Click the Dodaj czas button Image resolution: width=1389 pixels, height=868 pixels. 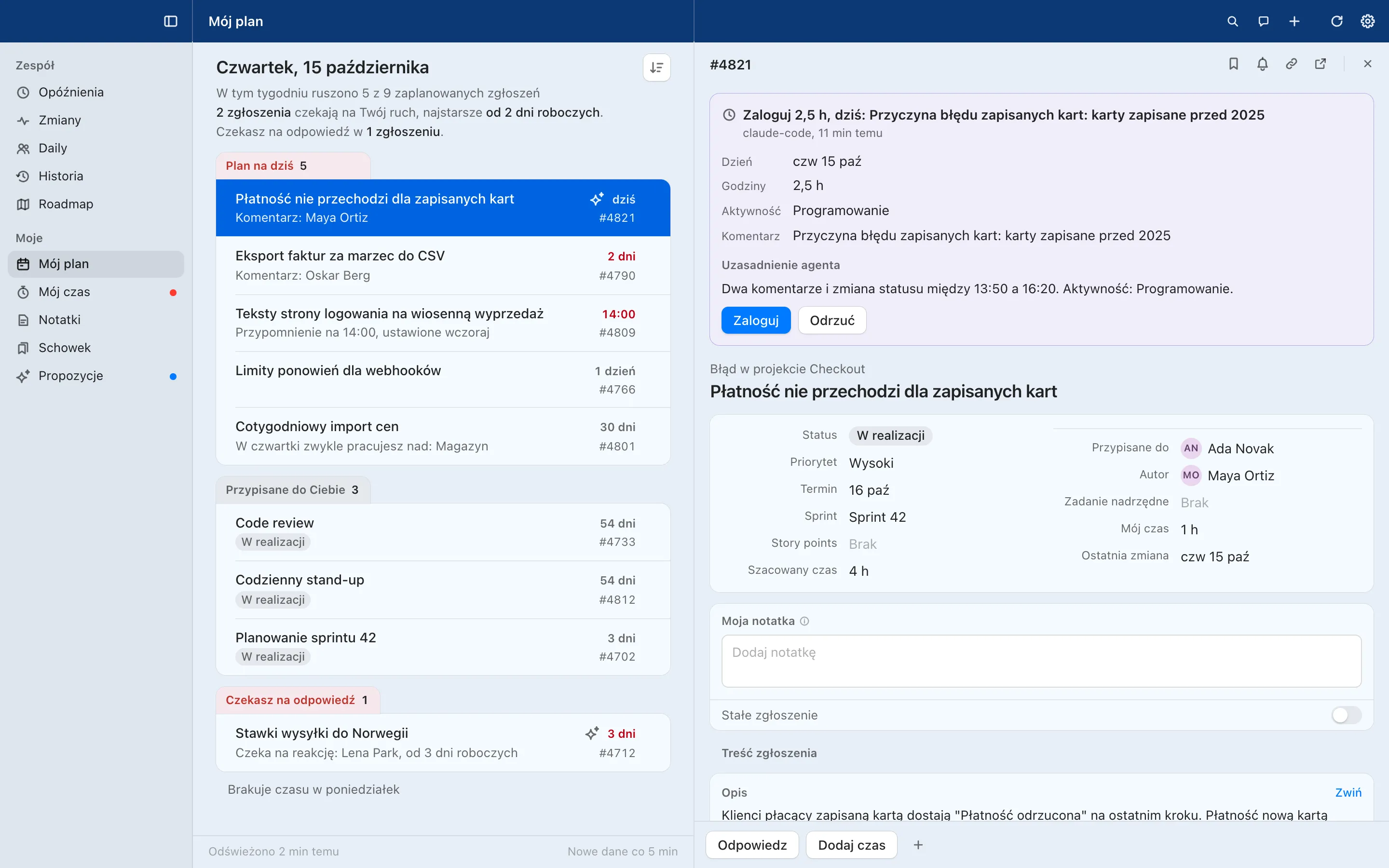(852, 845)
